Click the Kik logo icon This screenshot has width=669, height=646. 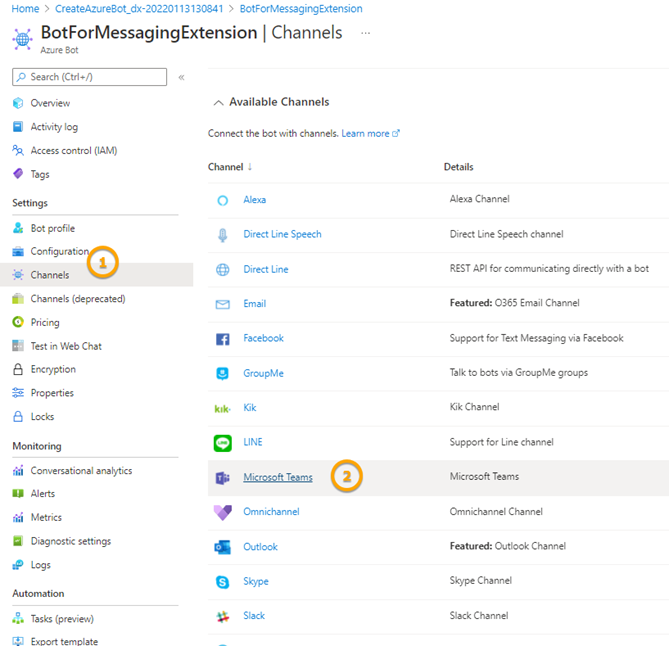point(222,409)
